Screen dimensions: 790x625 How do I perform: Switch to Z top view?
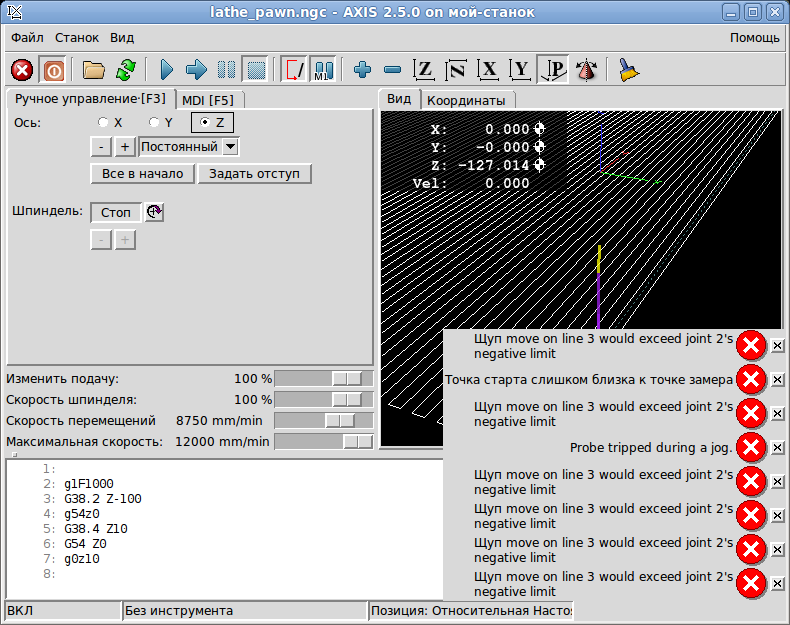[x=424, y=70]
